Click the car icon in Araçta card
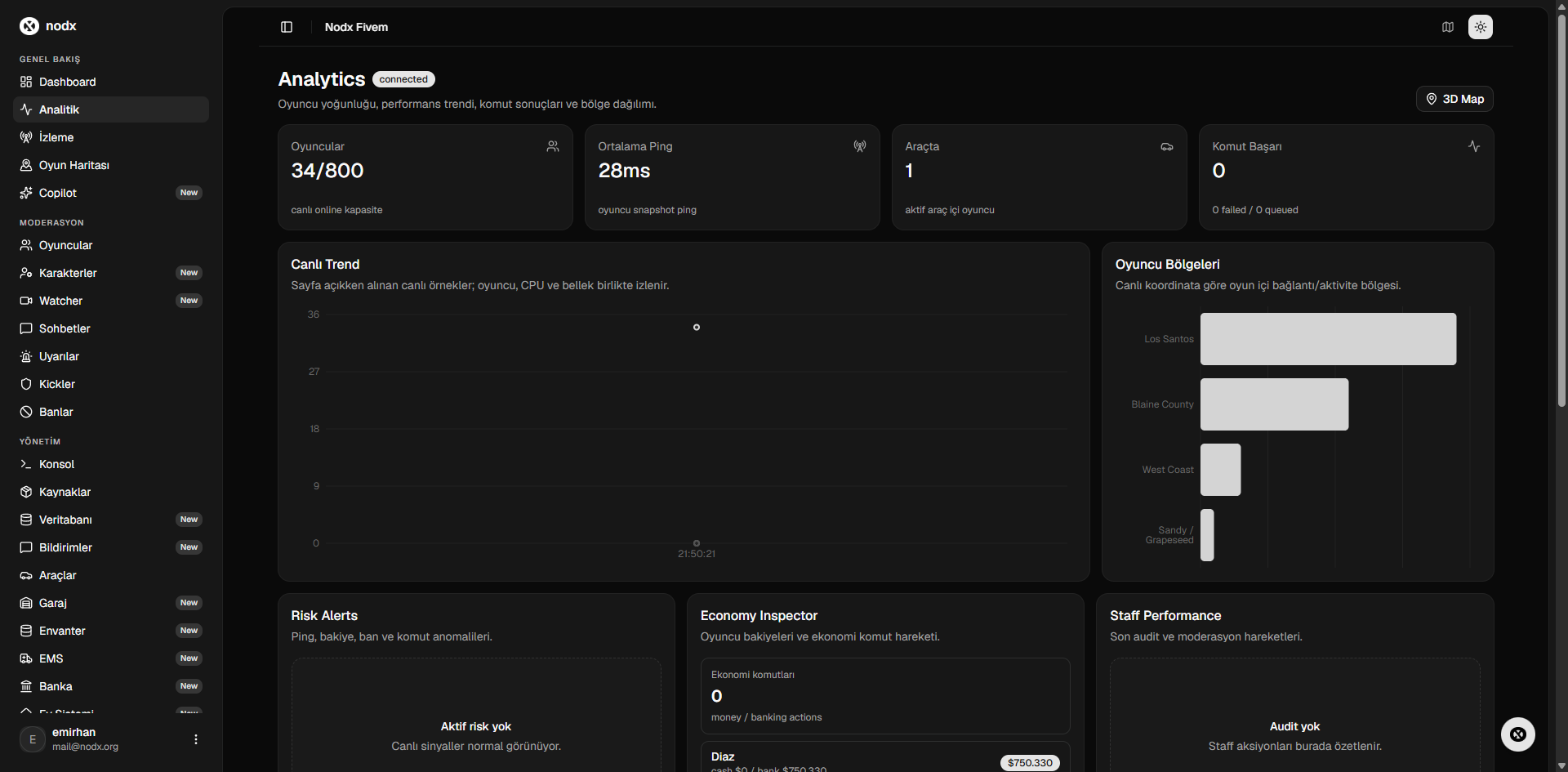 1167,146
